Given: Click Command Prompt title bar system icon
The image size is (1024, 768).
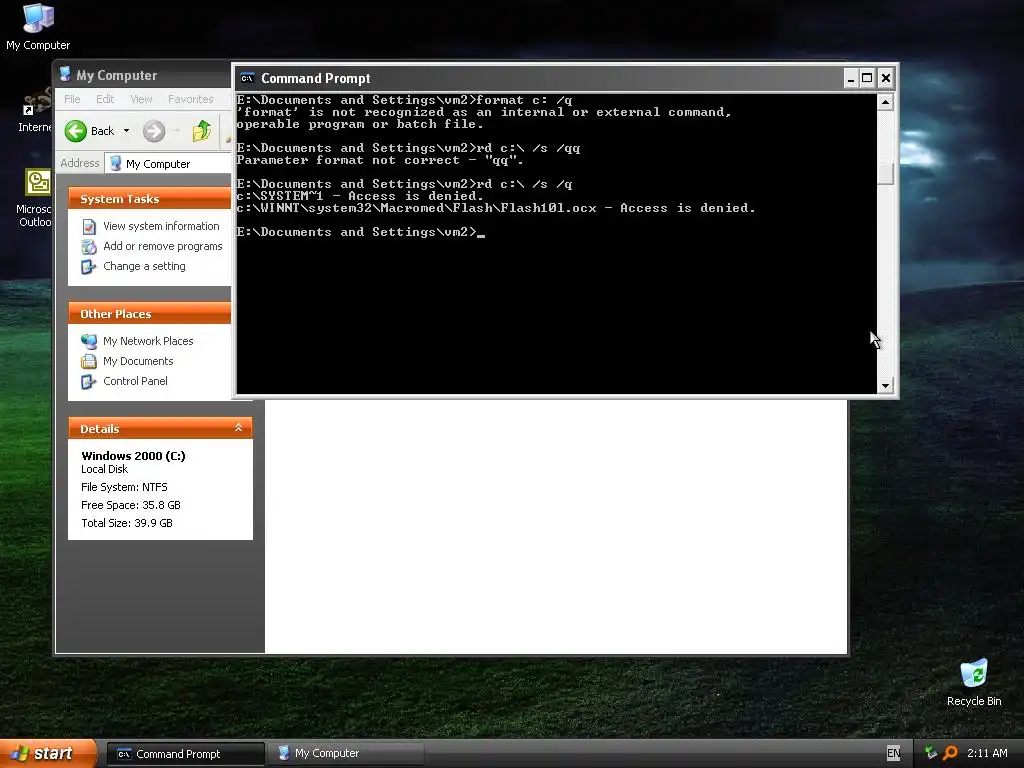Looking at the screenshot, I should pos(247,78).
